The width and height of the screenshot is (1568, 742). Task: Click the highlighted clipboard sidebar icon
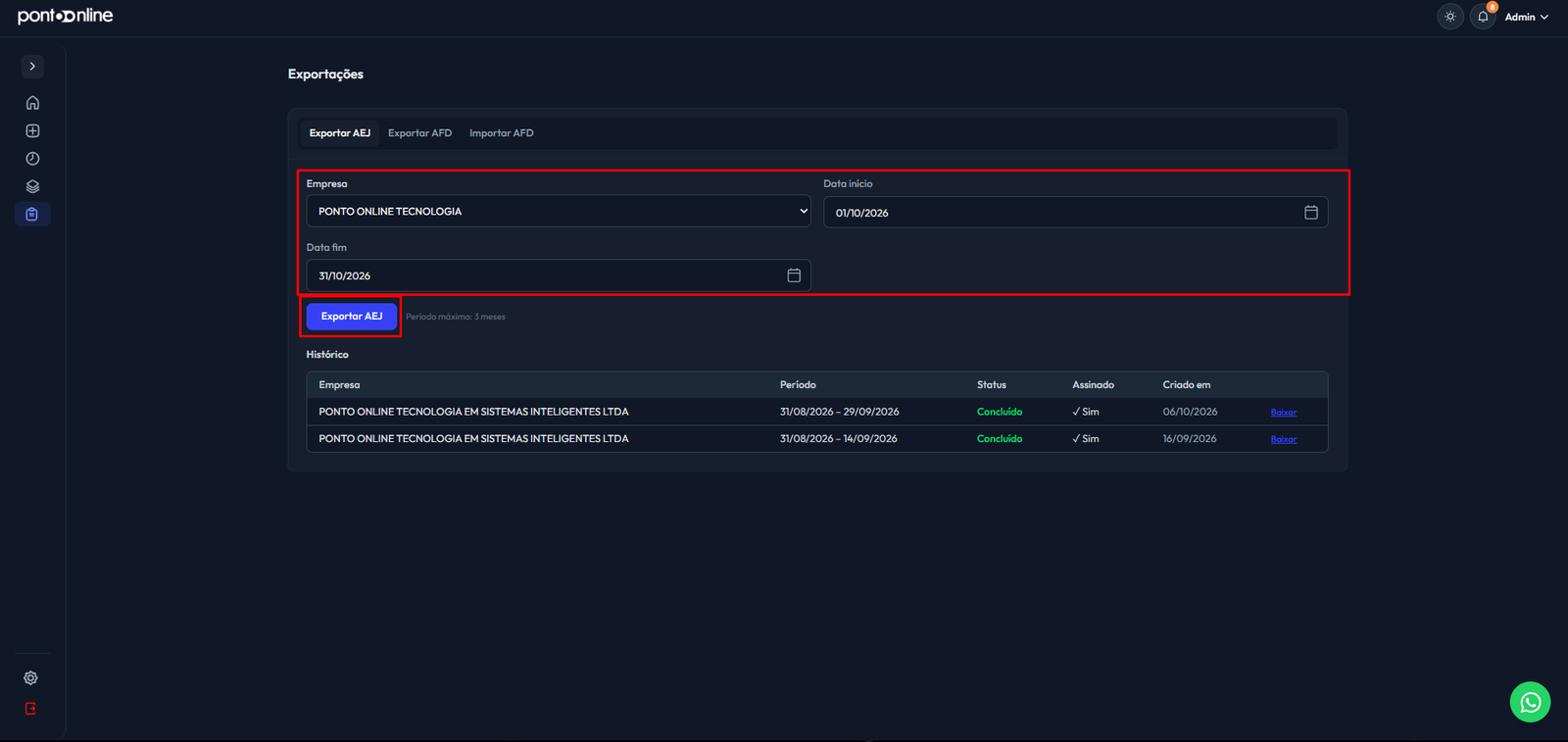(32, 214)
